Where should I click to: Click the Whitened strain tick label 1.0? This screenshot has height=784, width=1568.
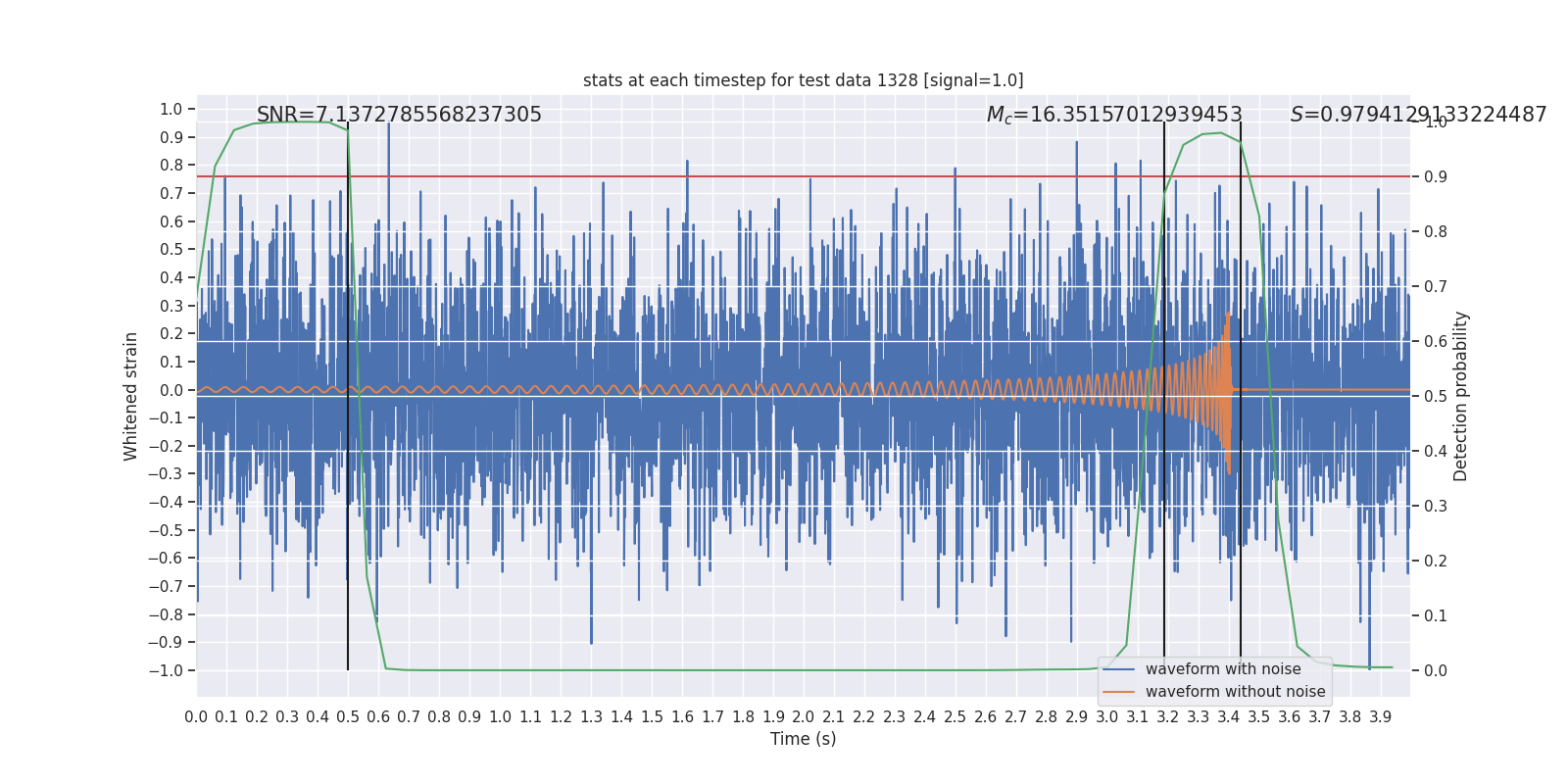[x=171, y=109]
